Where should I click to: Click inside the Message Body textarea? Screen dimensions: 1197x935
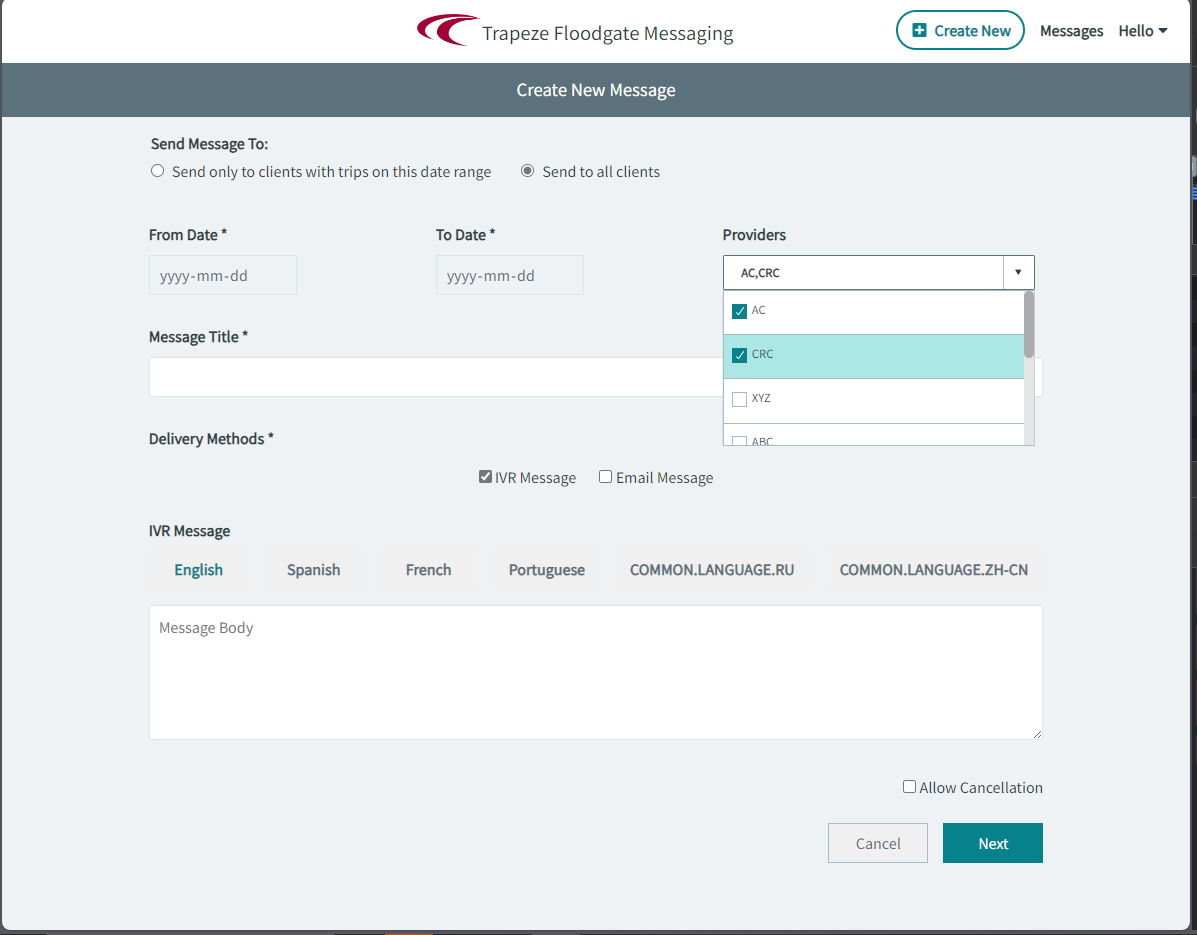(595, 670)
